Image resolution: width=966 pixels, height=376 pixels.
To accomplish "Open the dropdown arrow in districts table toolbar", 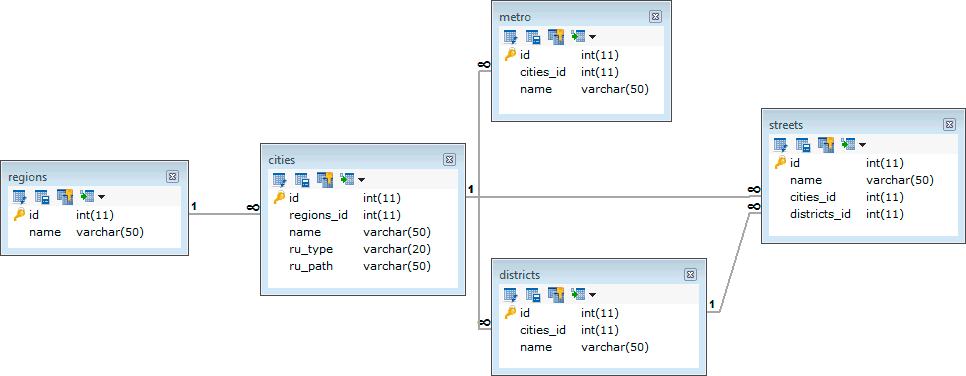I will pyautogui.click(x=592, y=295).
